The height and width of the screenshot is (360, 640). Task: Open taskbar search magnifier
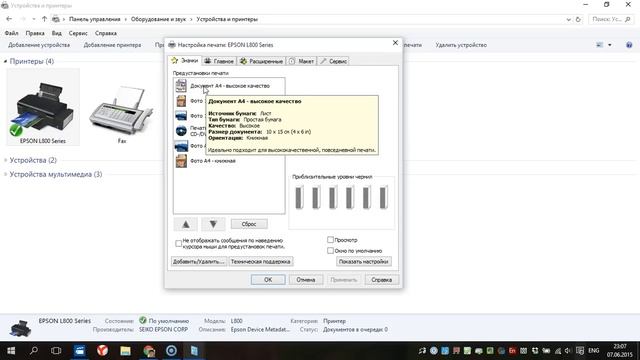point(34,351)
